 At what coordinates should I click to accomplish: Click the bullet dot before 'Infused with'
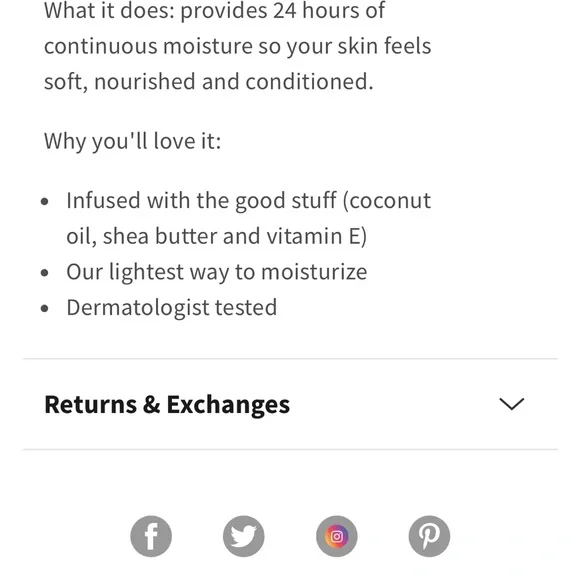pyautogui.click(x=45, y=202)
